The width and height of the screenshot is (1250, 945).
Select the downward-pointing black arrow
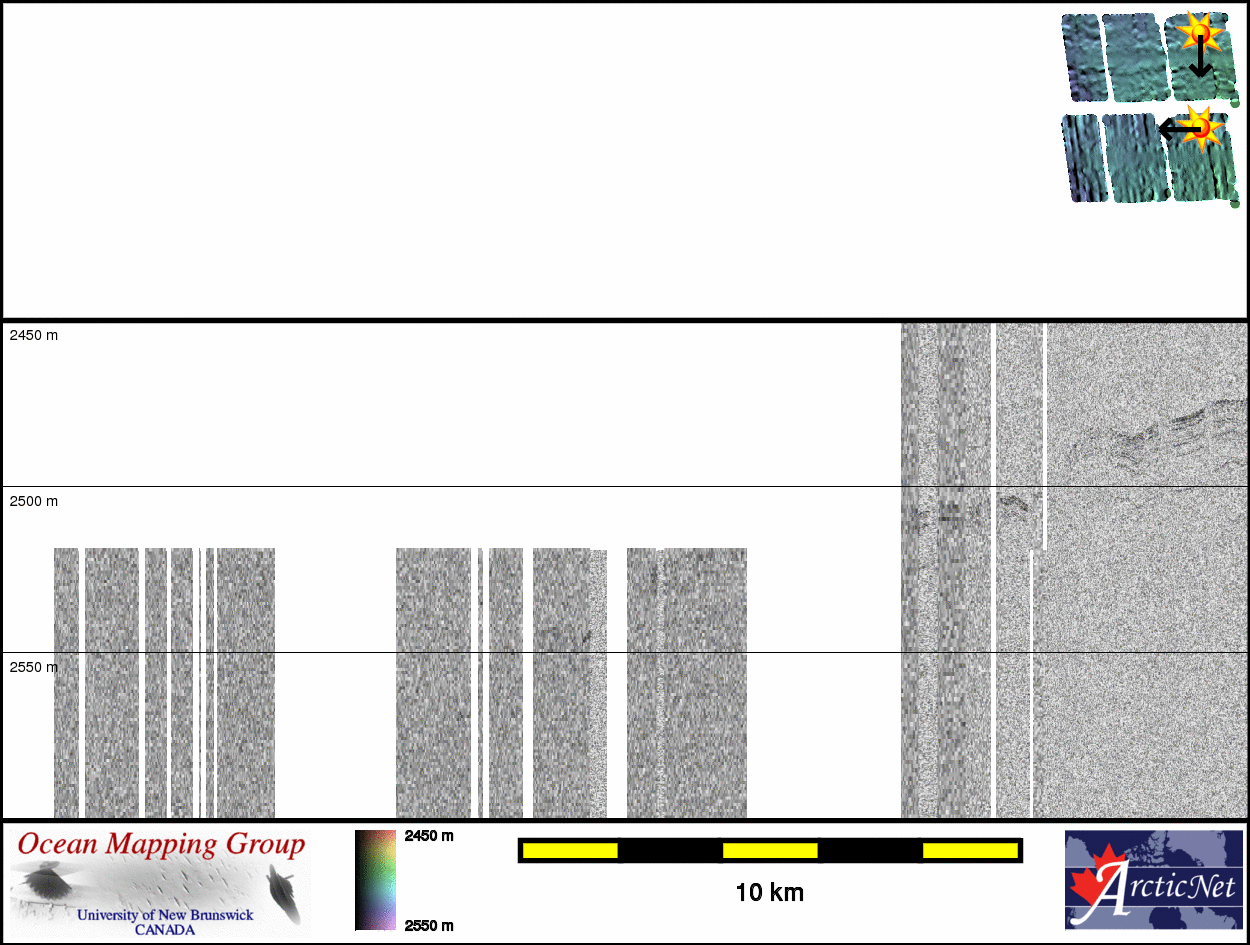point(1200,60)
